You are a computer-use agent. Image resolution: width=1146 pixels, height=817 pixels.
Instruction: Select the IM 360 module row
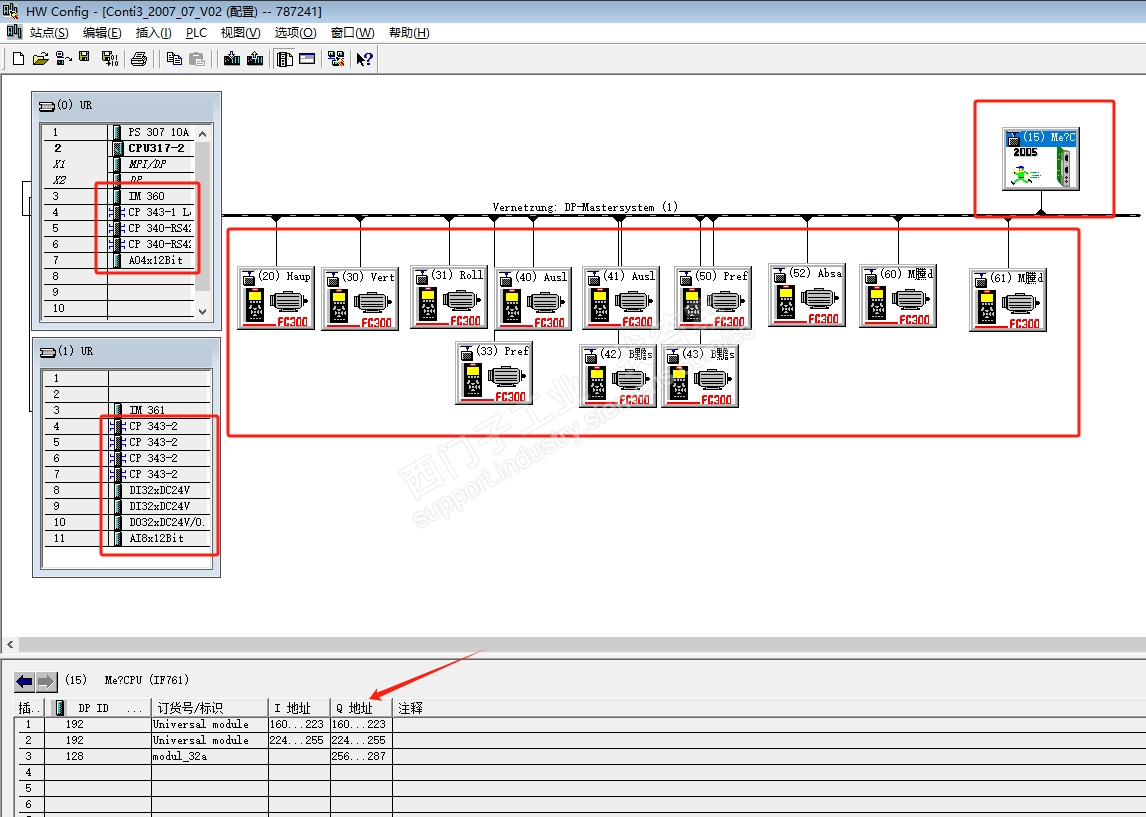pyautogui.click(x=118, y=196)
